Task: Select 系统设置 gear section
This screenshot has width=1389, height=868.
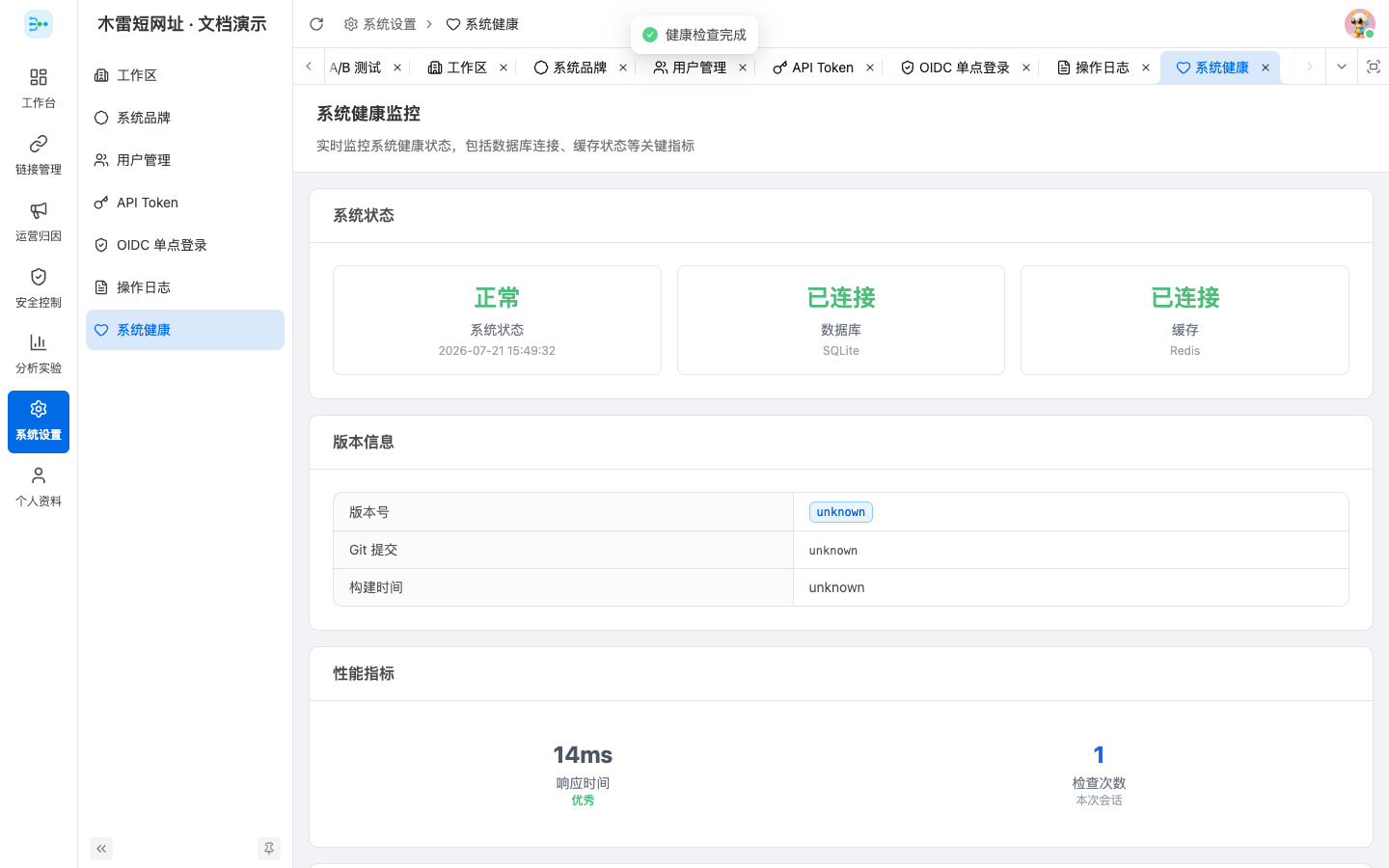Action: click(39, 421)
